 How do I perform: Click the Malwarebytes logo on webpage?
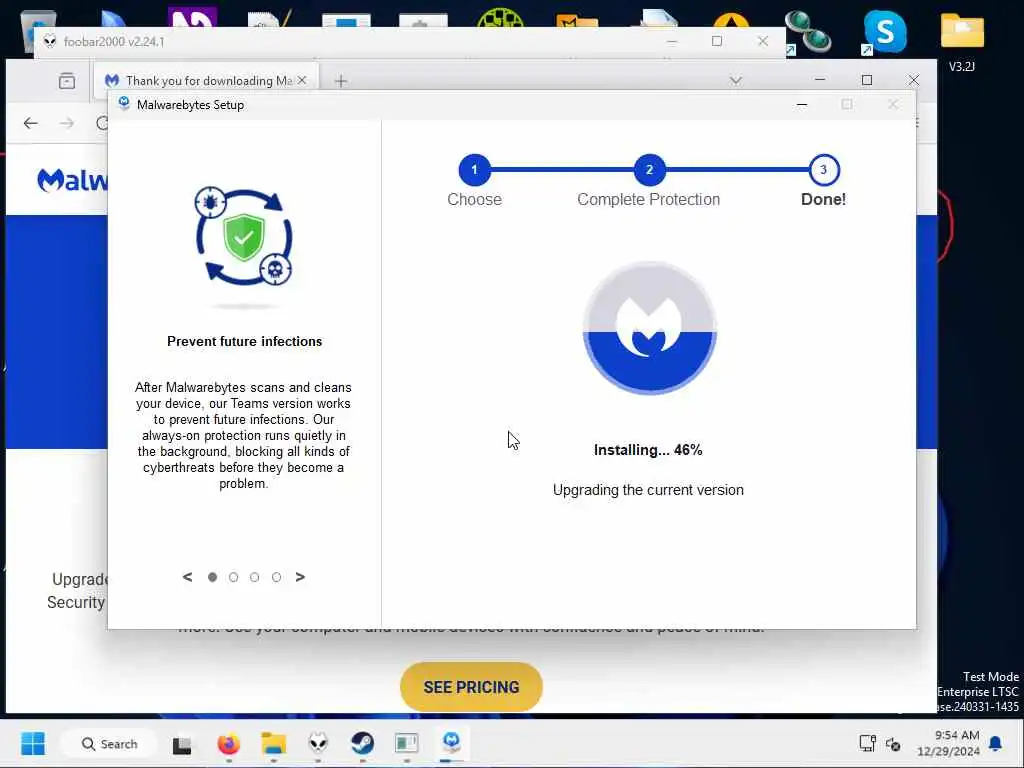coord(72,180)
